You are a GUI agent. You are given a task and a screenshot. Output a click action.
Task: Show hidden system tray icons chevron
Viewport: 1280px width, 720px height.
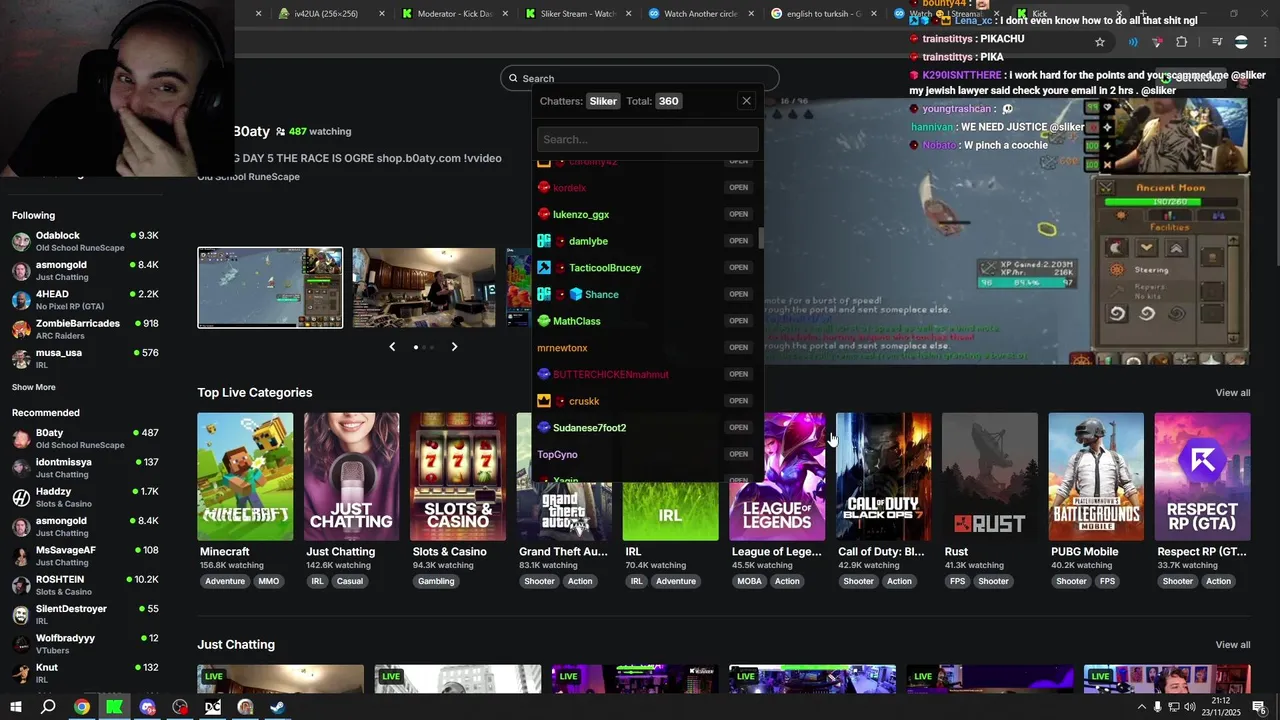click(x=1141, y=707)
